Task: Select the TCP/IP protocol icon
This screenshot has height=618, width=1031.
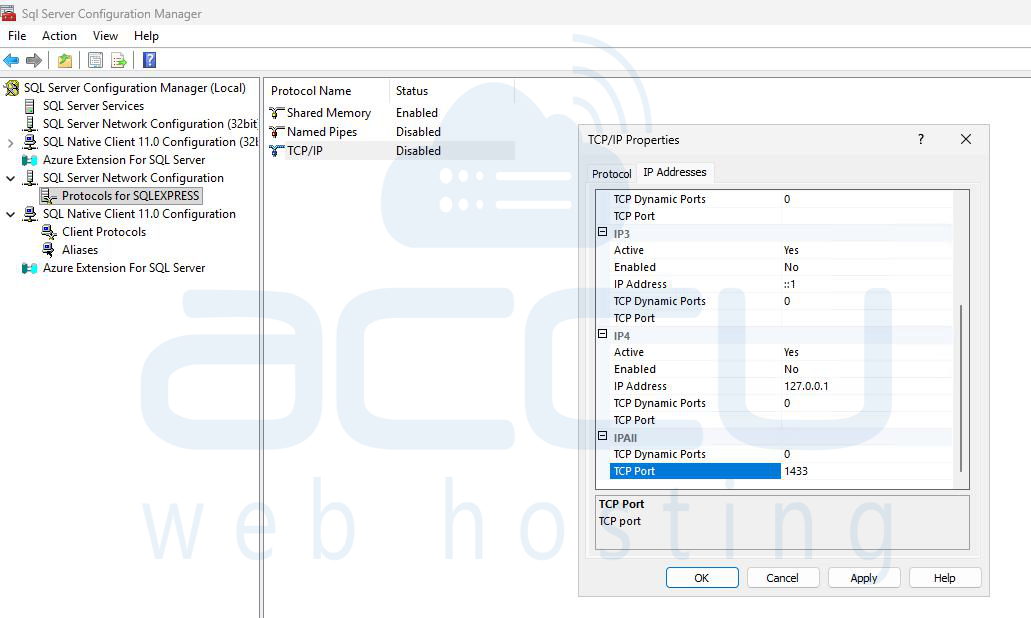Action: coord(277,151)
